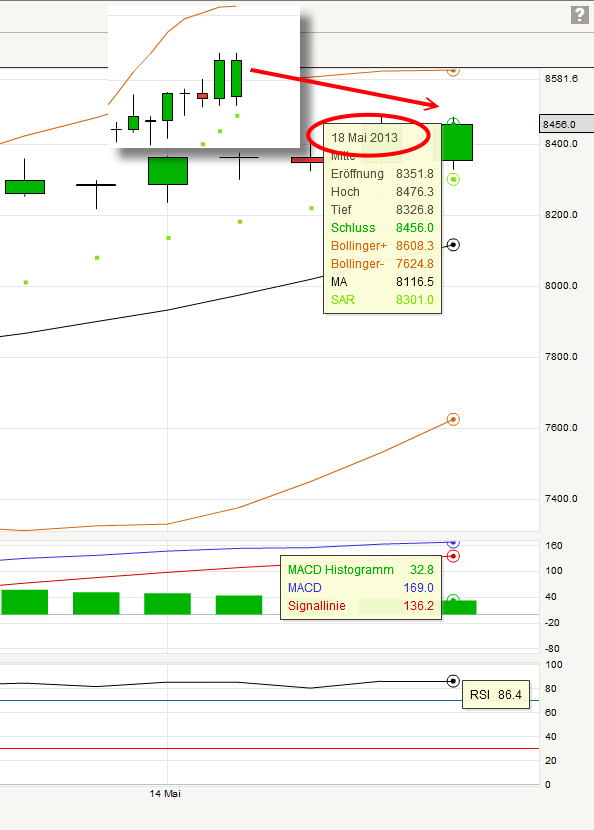
Task: Click the SAR 8301.0 tooltip row
Action: click(382, 300)
